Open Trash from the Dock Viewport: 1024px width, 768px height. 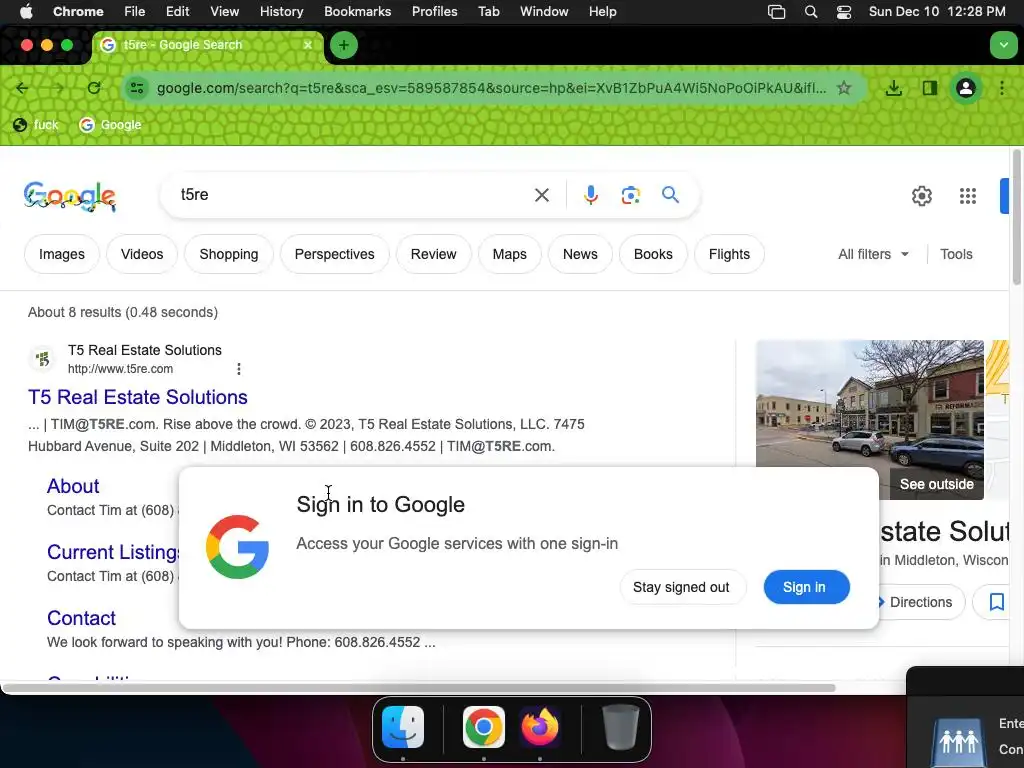(620, 727)
